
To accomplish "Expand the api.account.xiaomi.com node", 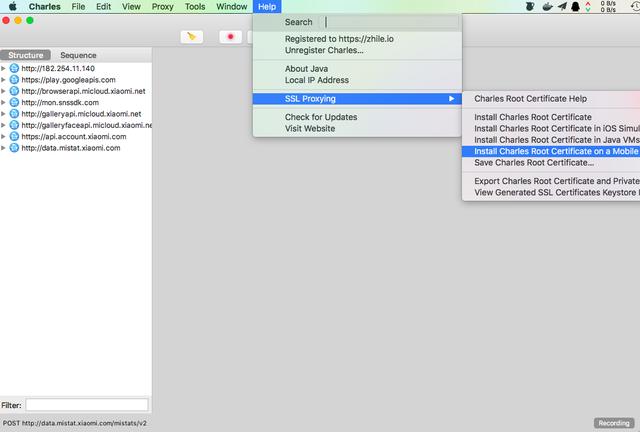I will point(3,136).
